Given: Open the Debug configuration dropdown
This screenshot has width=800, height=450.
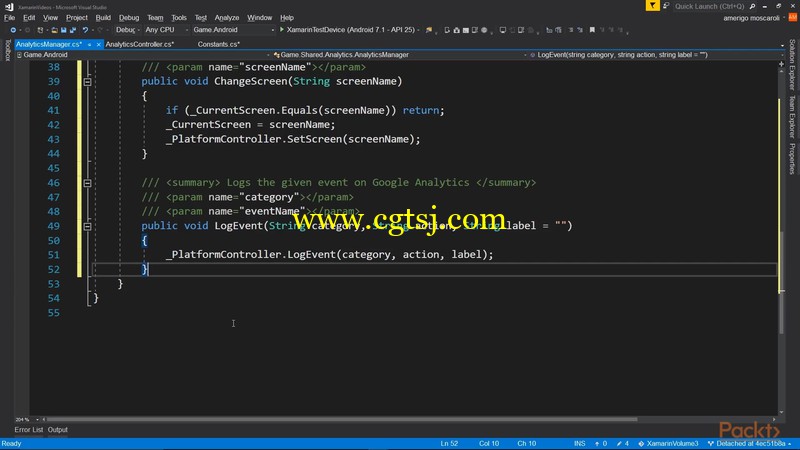Looking at the screenshot, I should pyautogui.click(x=127, y=30).
